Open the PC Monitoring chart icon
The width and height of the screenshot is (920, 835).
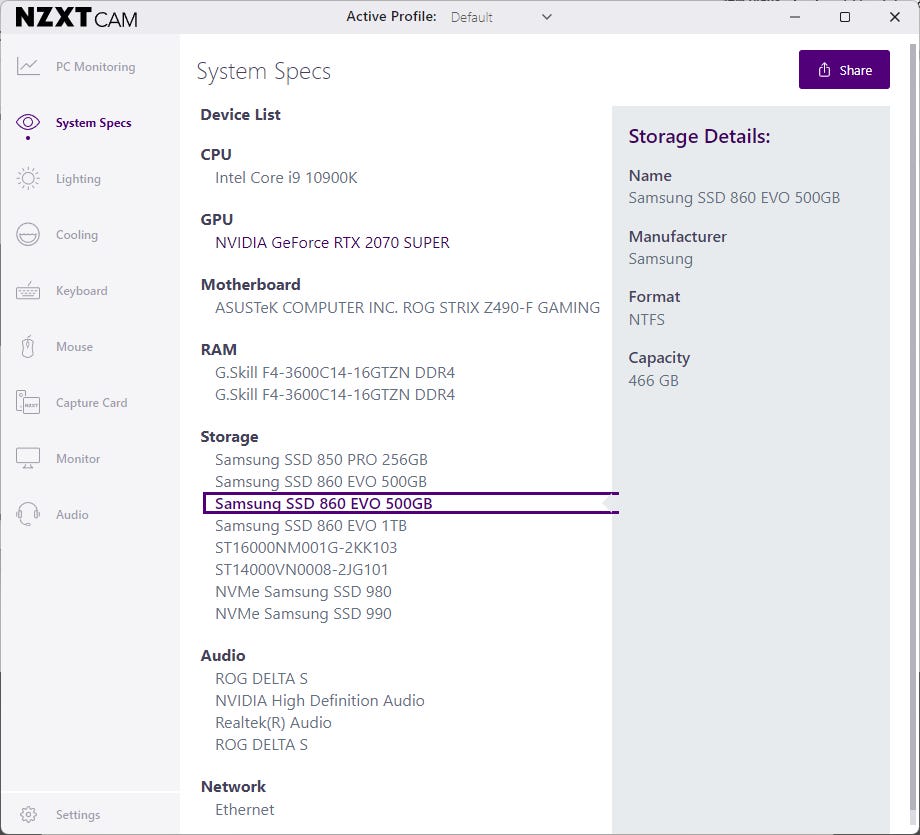click(28, 67)
